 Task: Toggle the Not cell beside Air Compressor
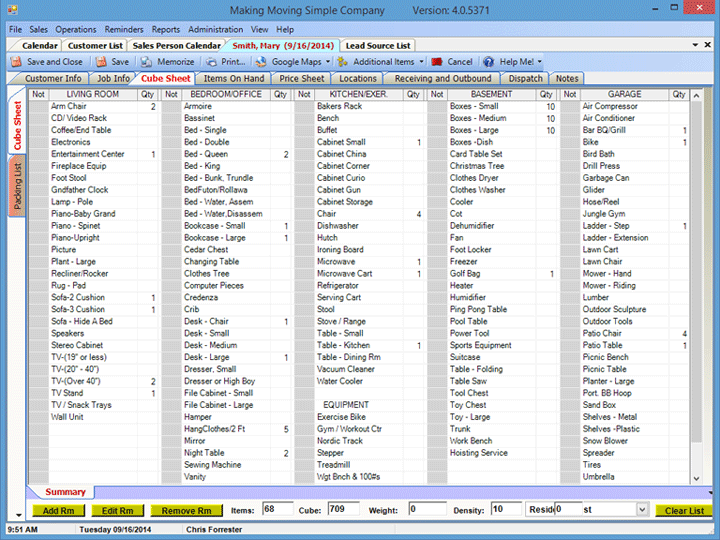(570, 106)
